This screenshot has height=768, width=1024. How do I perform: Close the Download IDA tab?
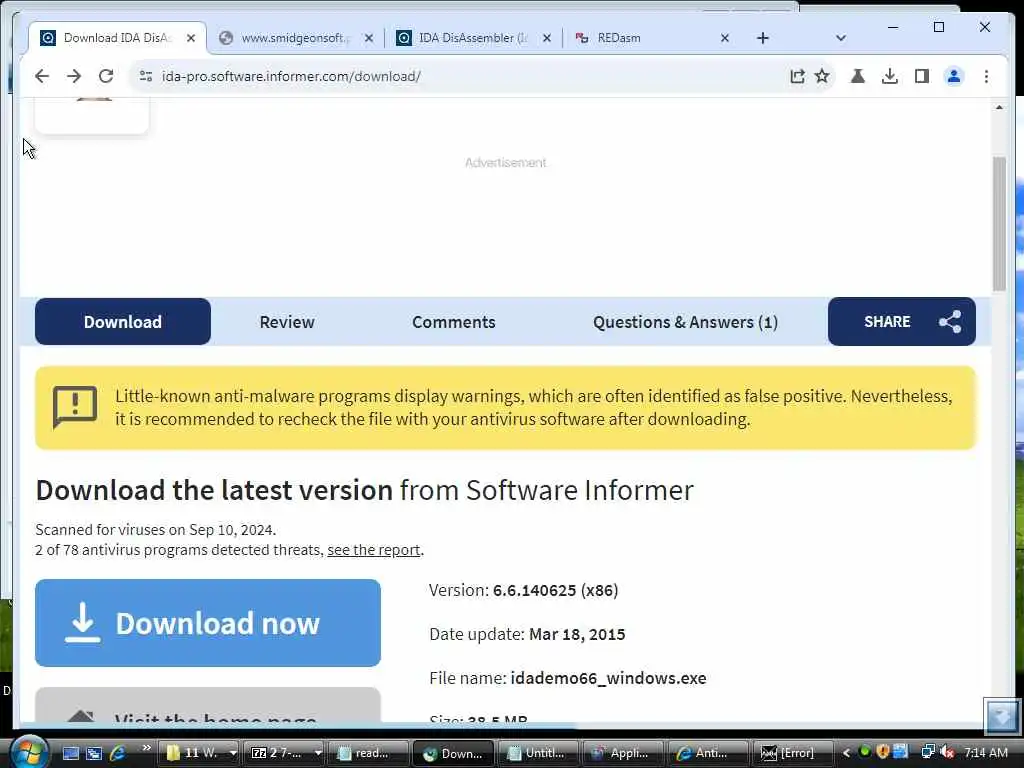click(191, 38)
